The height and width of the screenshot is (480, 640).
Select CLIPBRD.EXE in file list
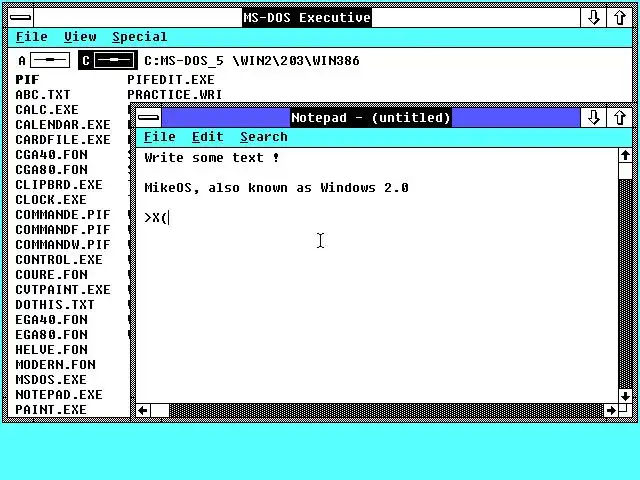(x=59, y=184)
